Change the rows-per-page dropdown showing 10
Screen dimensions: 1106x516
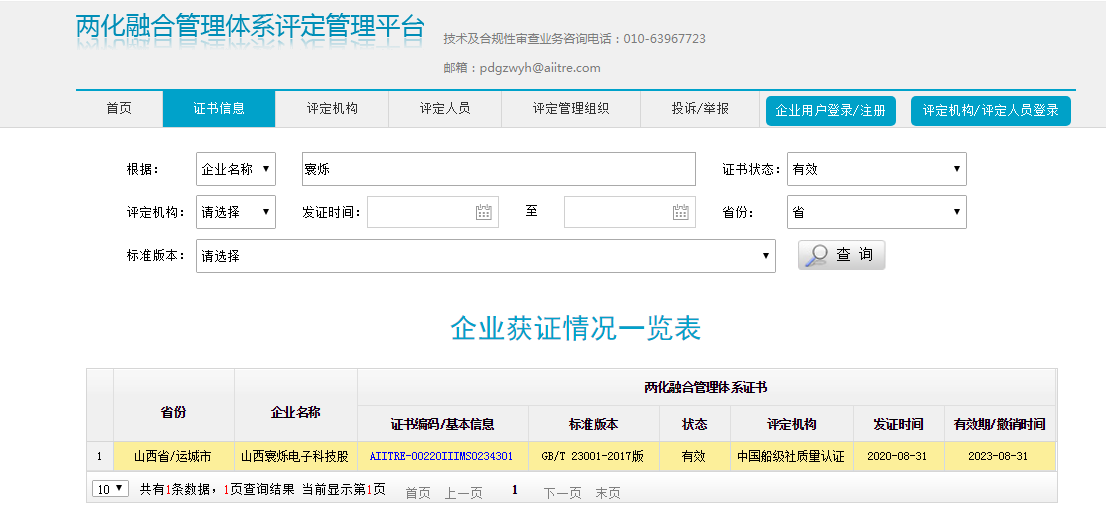tap(110, 489)
